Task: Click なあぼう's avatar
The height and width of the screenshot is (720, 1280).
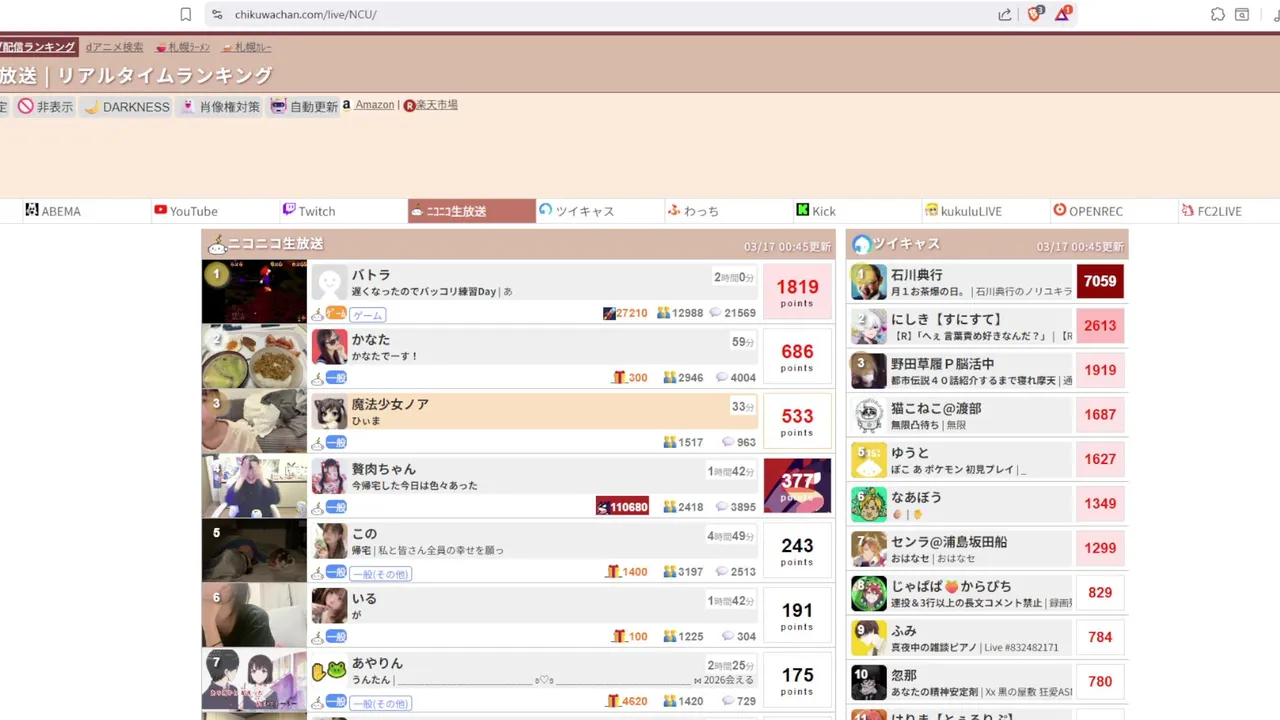Action: click(x=869, y=504)
